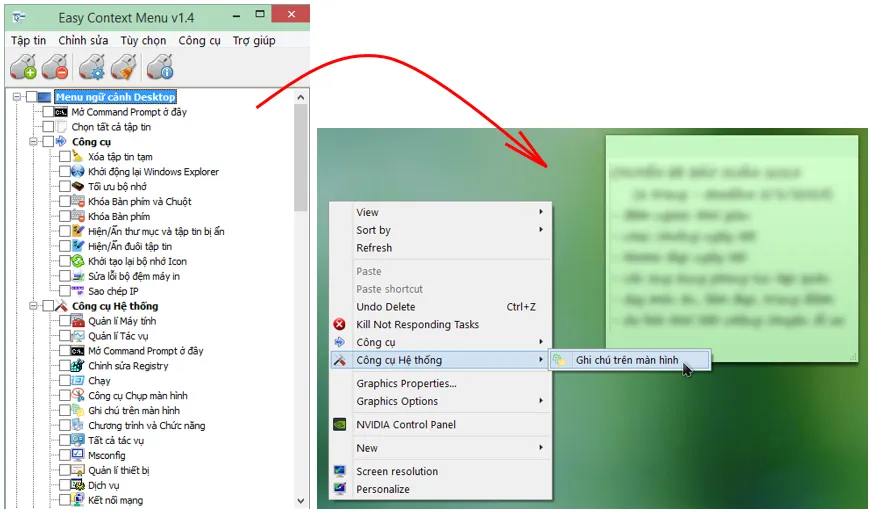Tick the first Mở Command Prompt ở đây checkbox under Menu ngữ cảnh Desktop
Viewport: 875px width, 516px height.
point(49,112)
